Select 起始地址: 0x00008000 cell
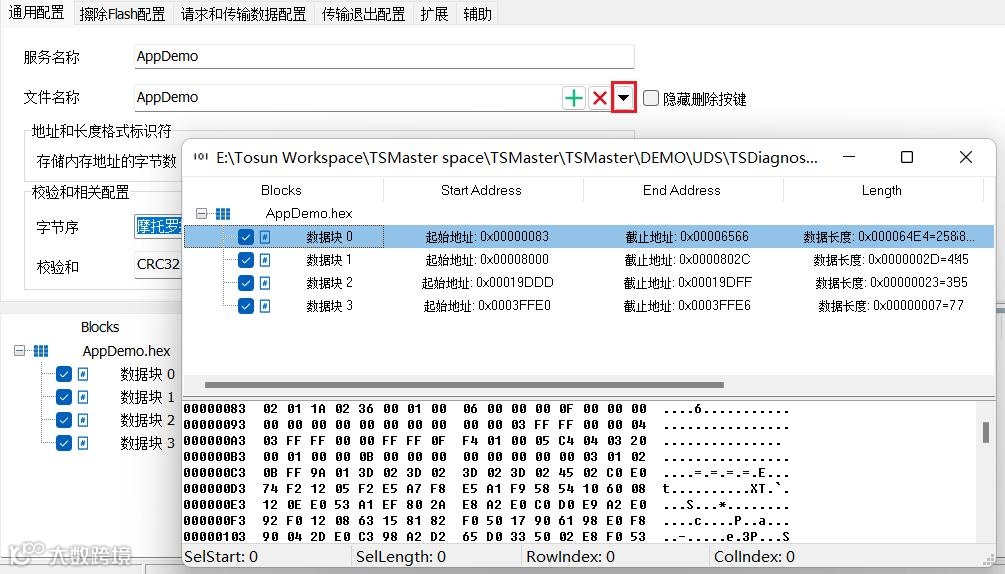 pos(487,259)
